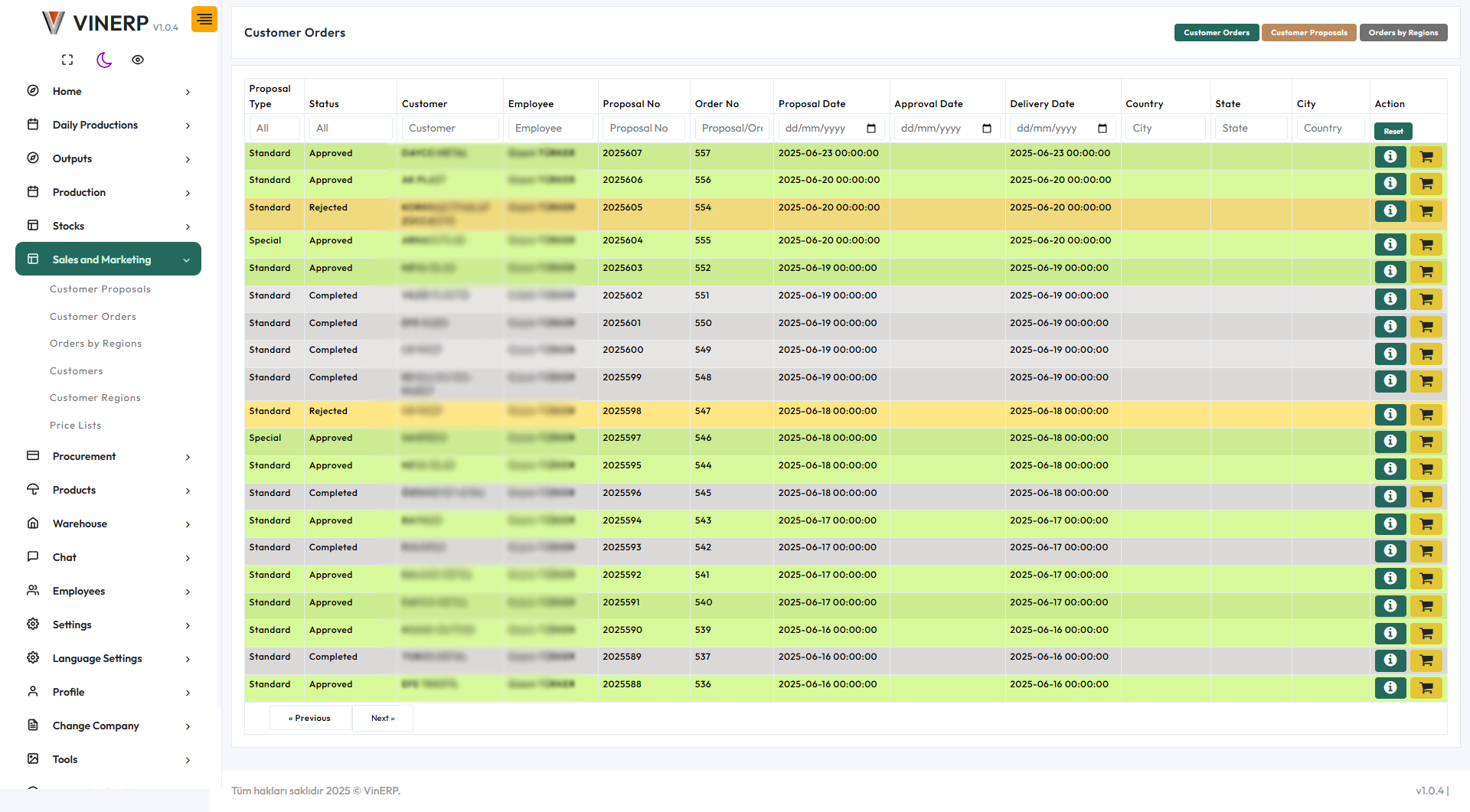Open Delivery Date calendar picker
This screenshot has width=1470, height=812.
point(1102,129)
